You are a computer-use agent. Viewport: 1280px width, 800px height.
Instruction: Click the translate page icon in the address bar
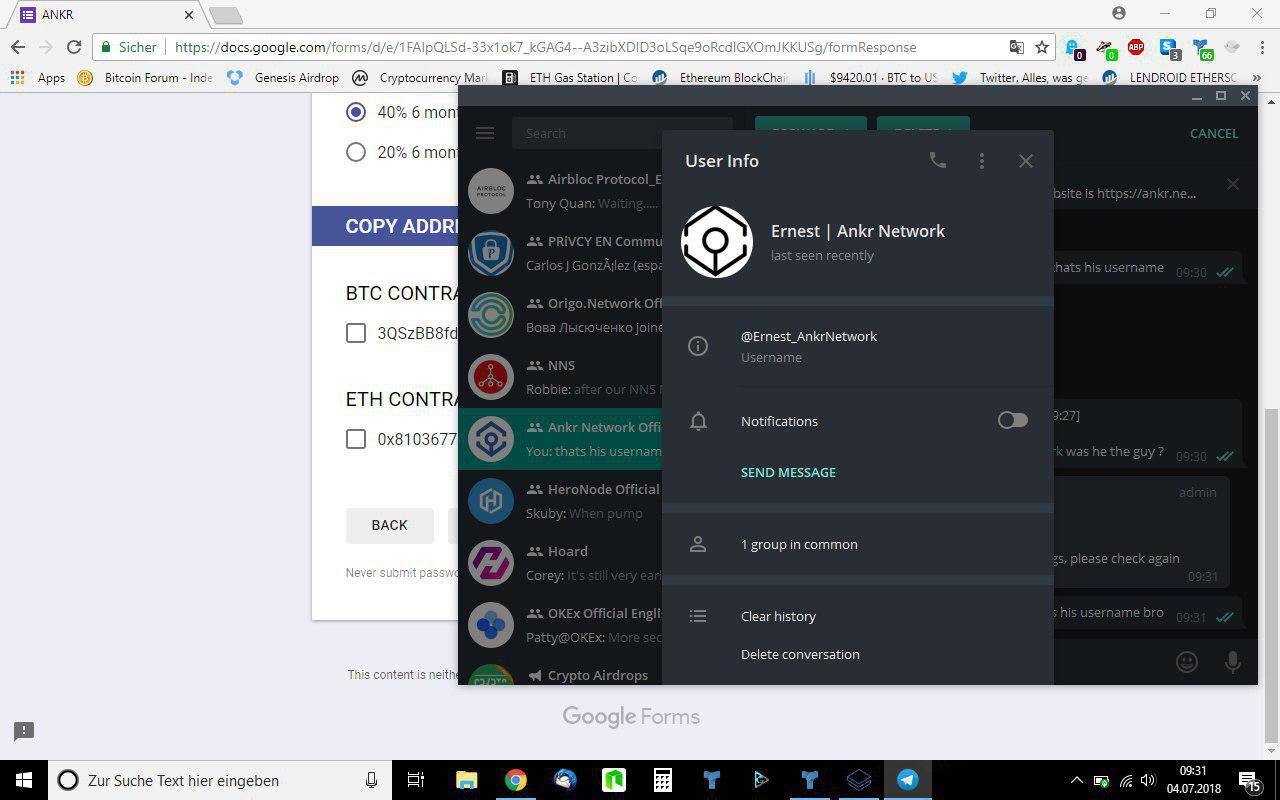tap(1016, 47)
